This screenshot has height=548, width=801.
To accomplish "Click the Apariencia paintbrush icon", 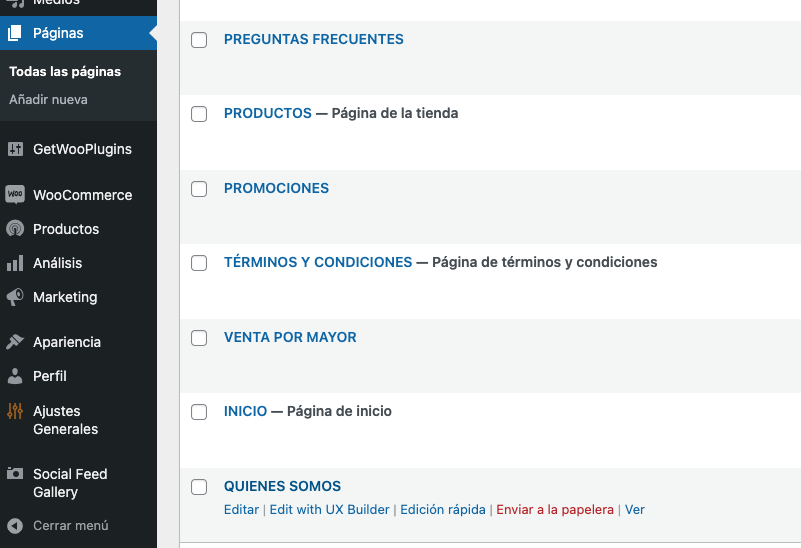I will (15, 342).
